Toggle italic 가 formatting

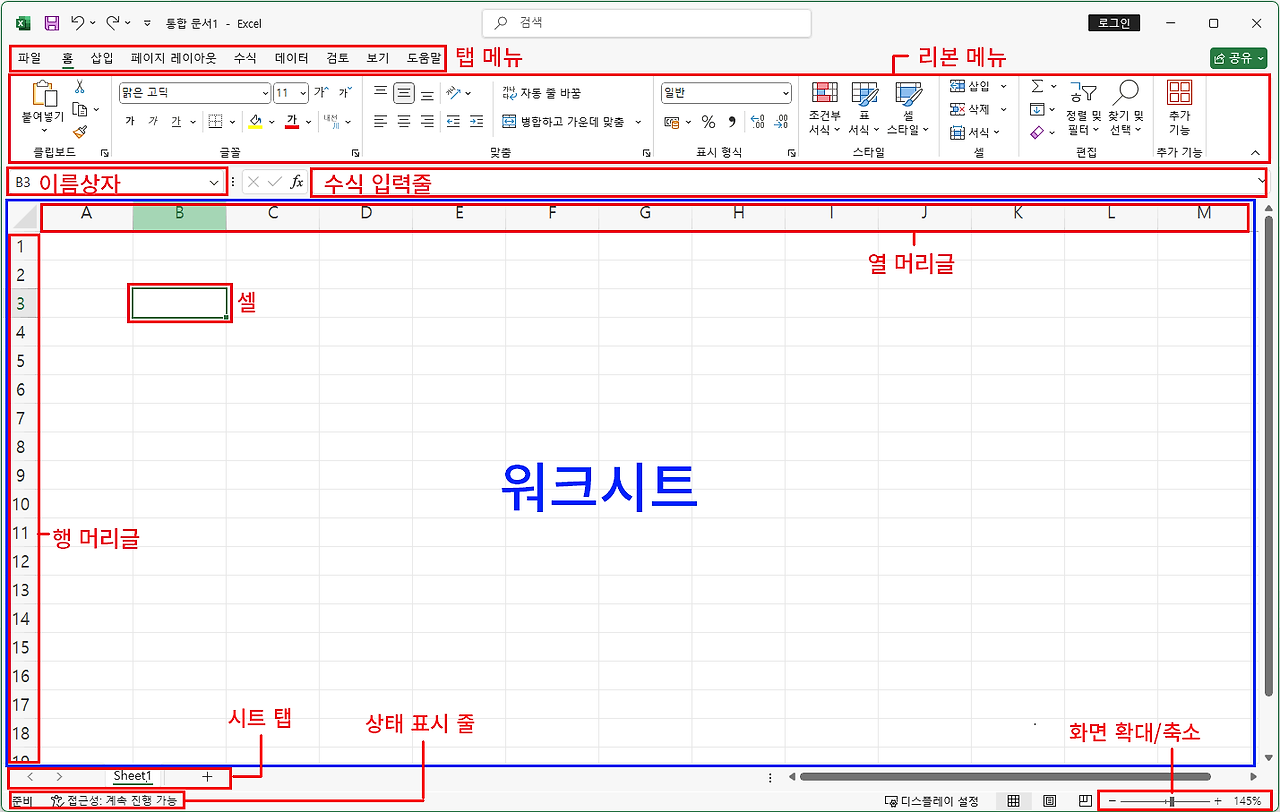point(153,122)
